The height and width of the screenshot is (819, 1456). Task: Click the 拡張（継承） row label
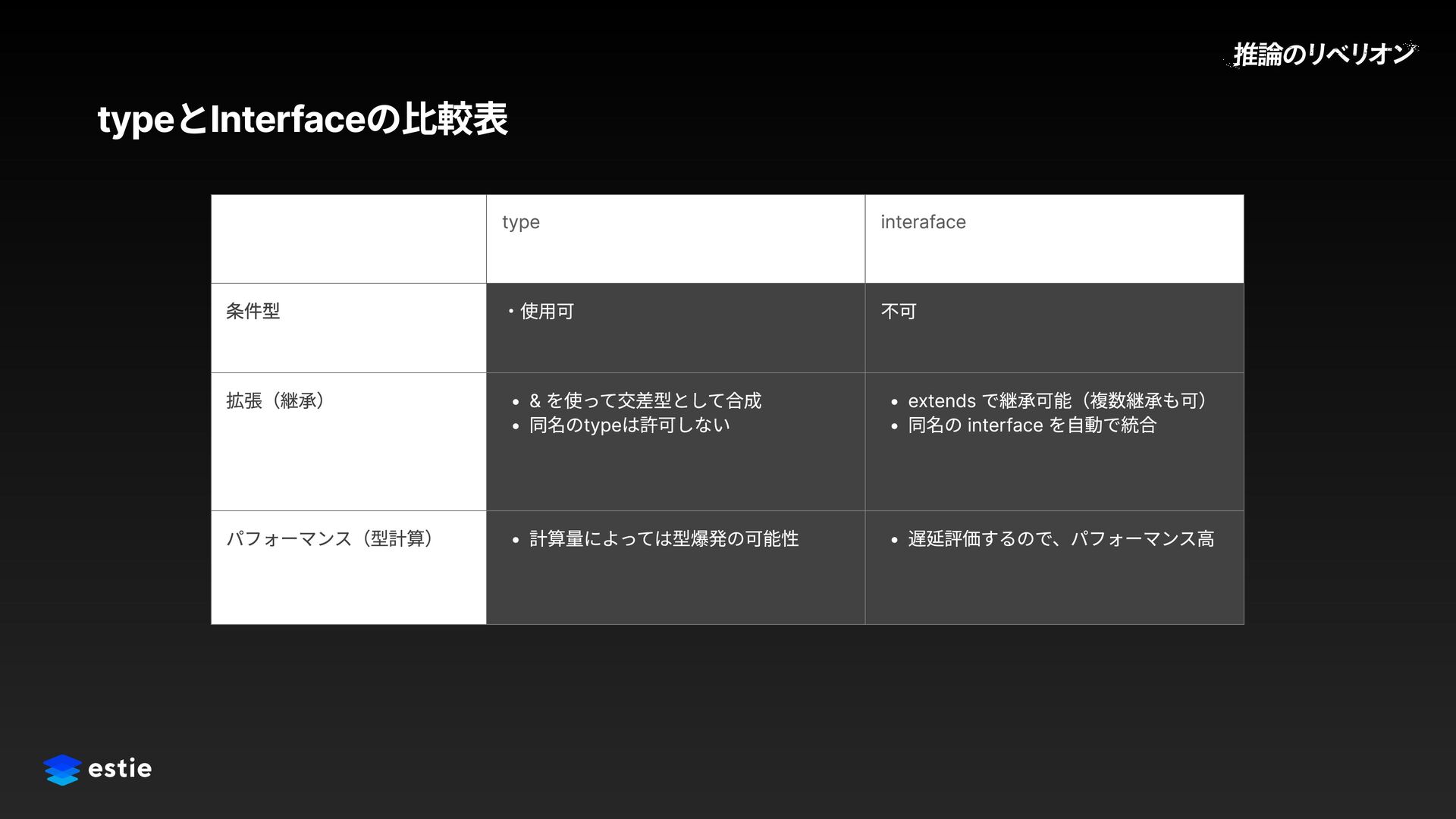[275, 400]
